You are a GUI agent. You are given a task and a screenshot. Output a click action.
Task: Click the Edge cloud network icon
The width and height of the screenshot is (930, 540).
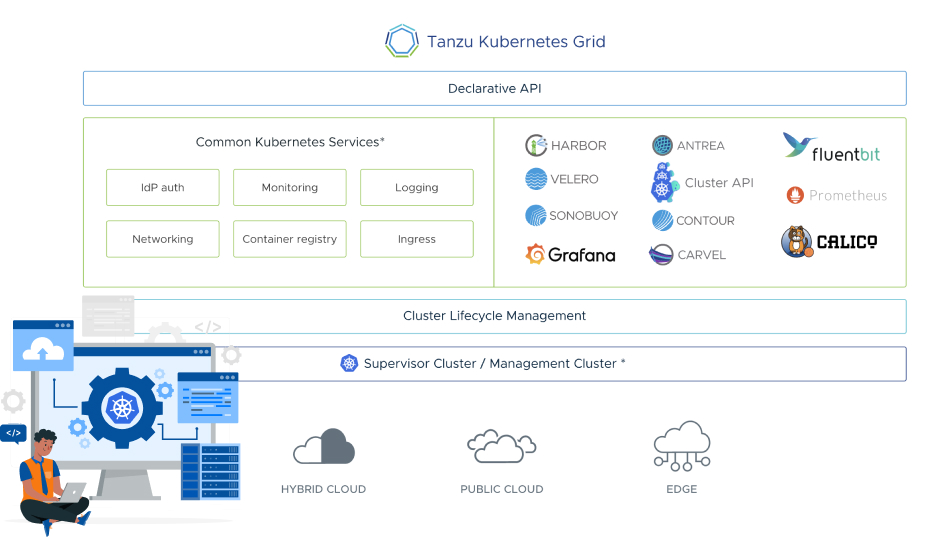[x=682, y=446]
